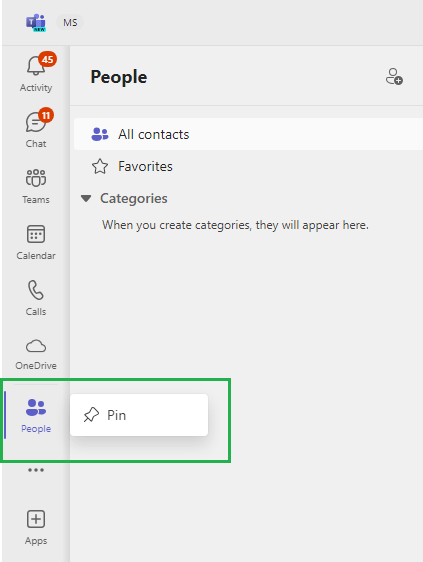
Task: Select the People app in sidebar
Action: 36,415
